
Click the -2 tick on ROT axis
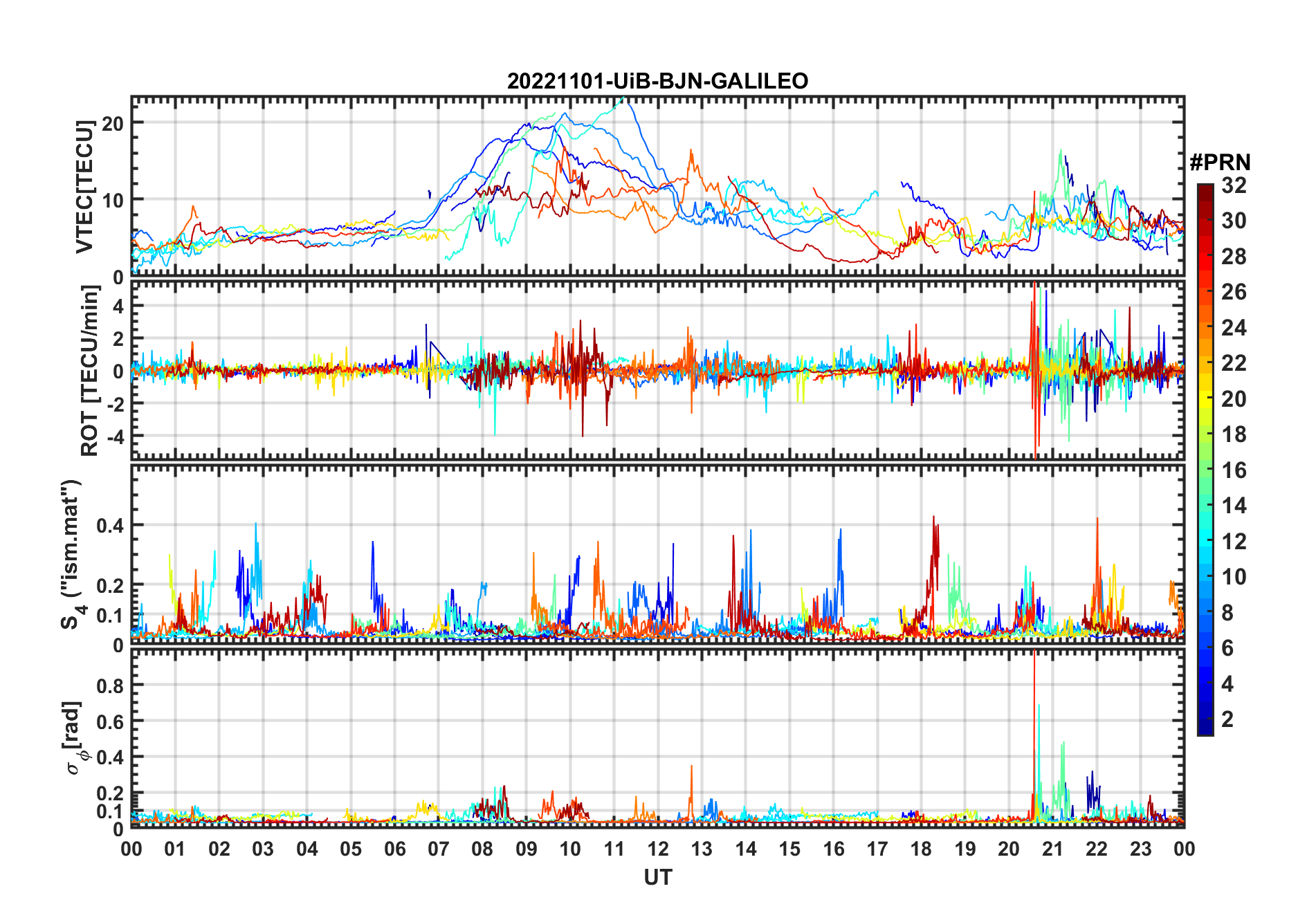point(116,404)
